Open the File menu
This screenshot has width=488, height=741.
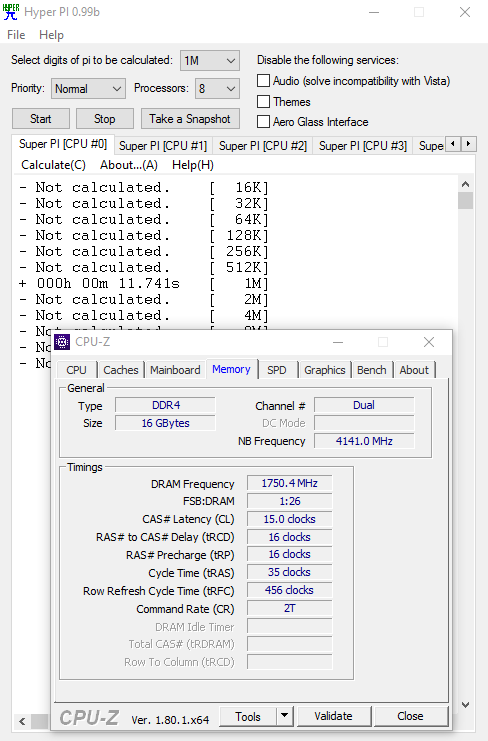point(16,35)
